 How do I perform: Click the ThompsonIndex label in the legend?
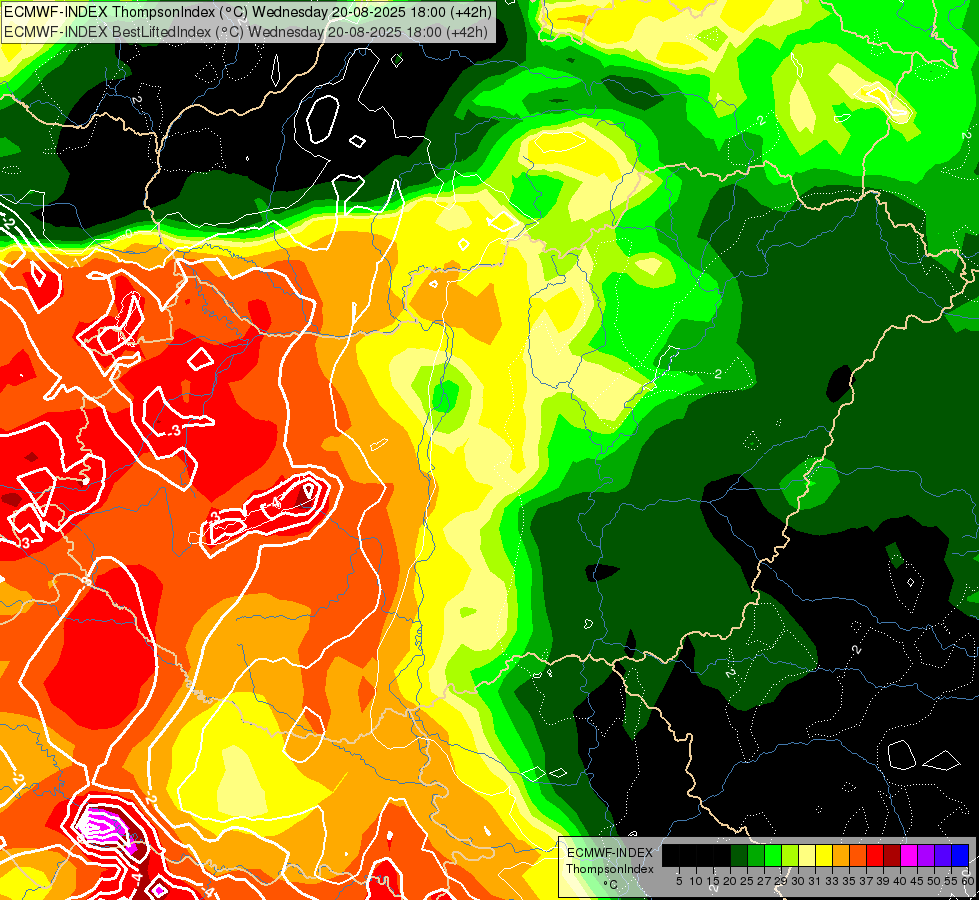610,869
